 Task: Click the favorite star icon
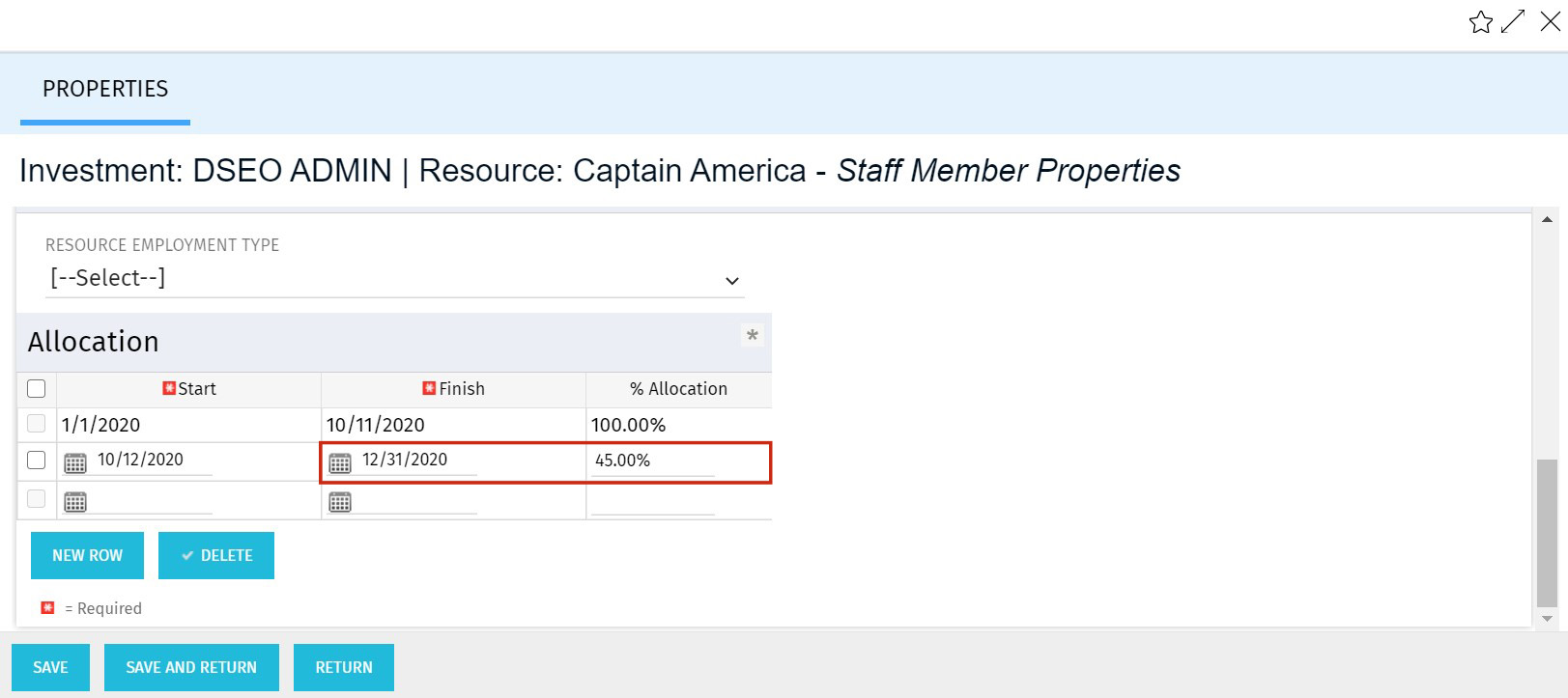(1480, 22)
